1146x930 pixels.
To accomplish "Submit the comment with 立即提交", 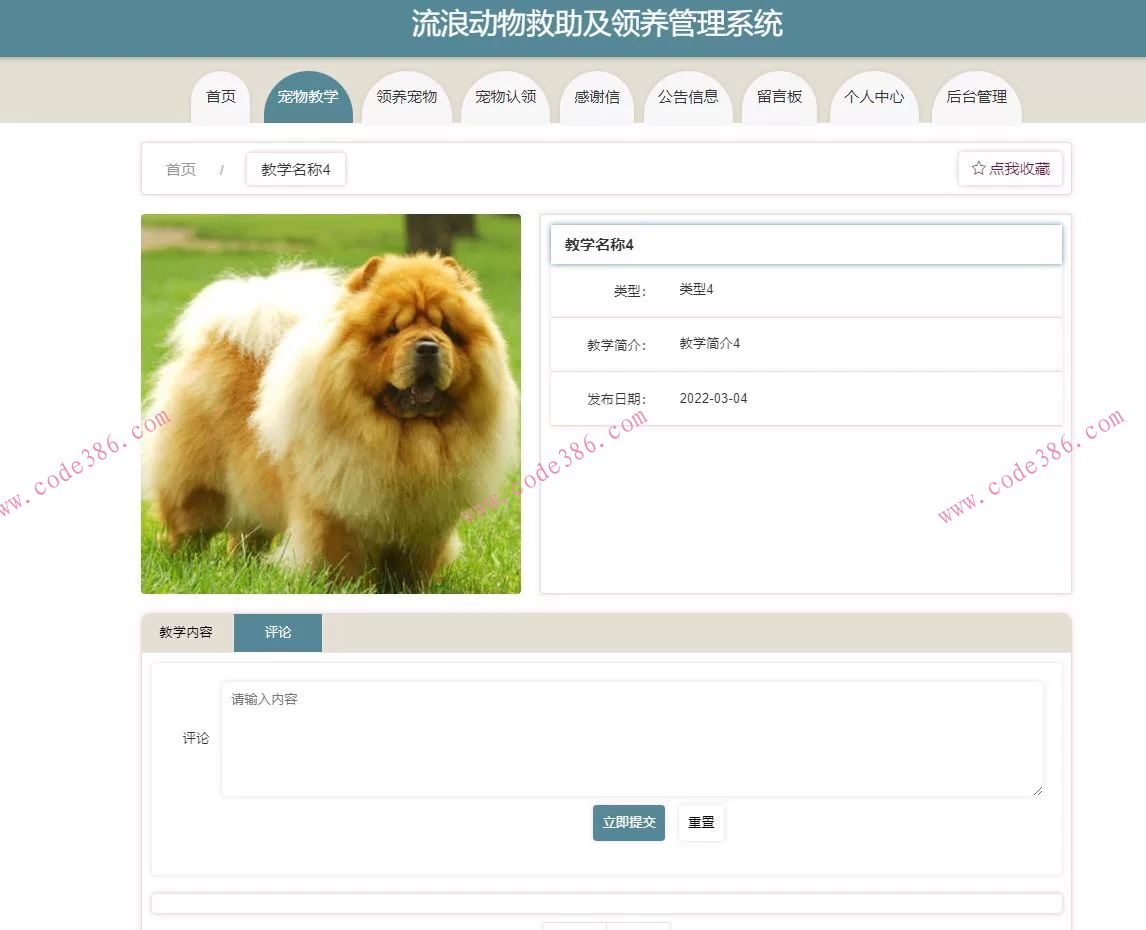I will tap(628, 822).
